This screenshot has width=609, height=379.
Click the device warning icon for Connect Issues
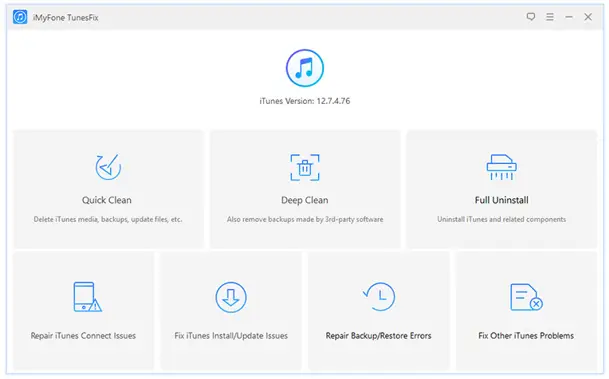[x=87, y=297]
